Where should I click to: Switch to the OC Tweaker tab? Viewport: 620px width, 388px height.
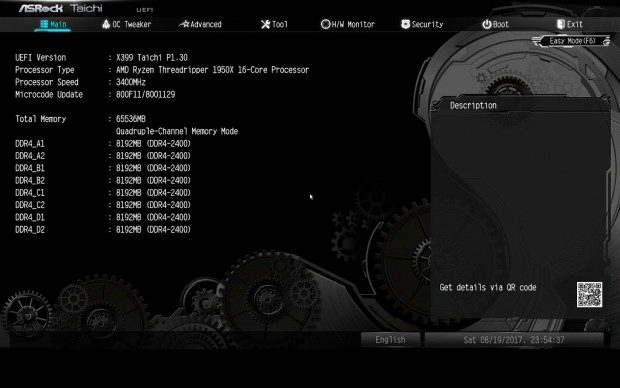tap(127, 24)
